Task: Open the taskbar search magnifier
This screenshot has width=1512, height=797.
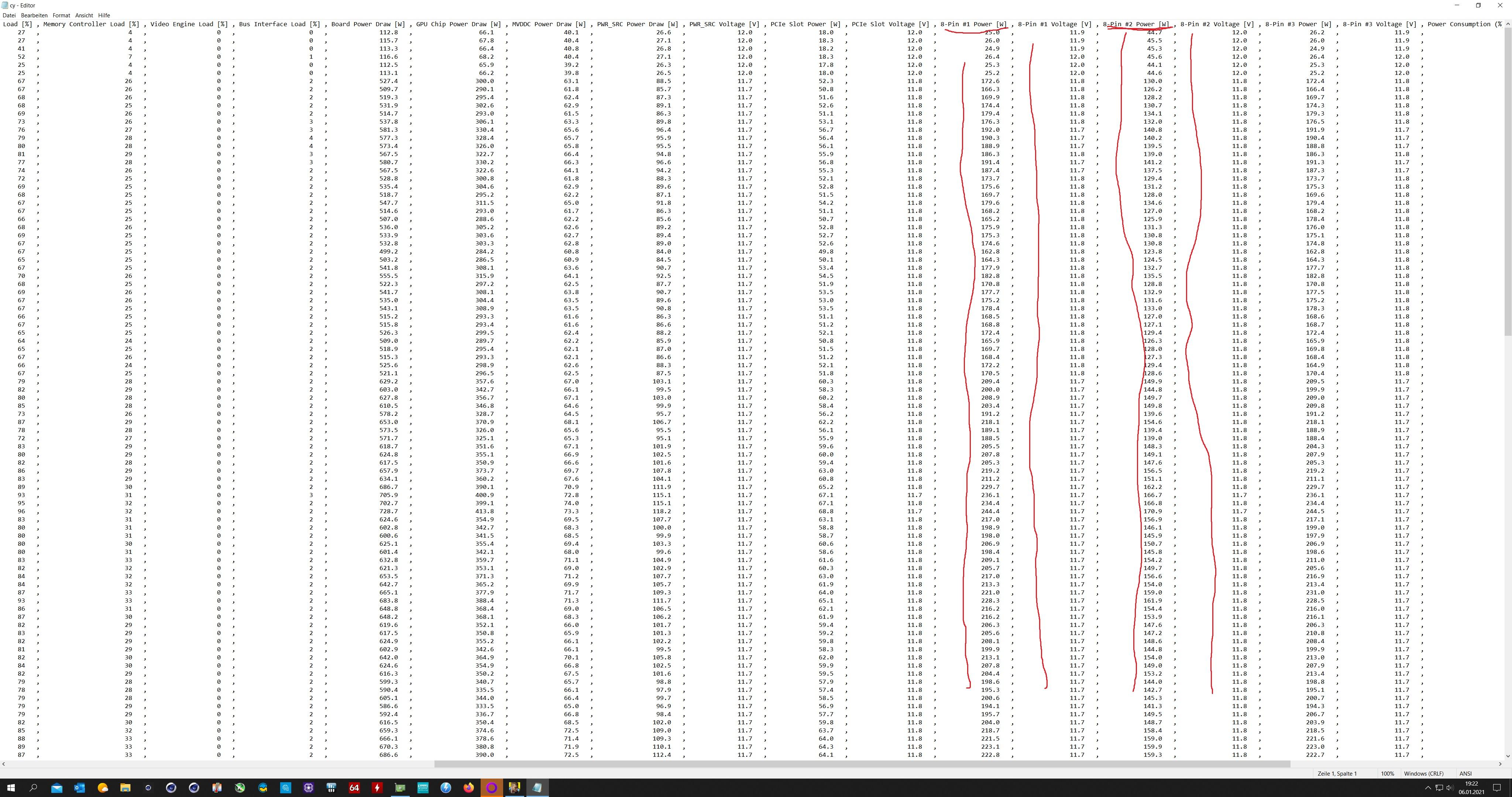Action: pos(34,788)
